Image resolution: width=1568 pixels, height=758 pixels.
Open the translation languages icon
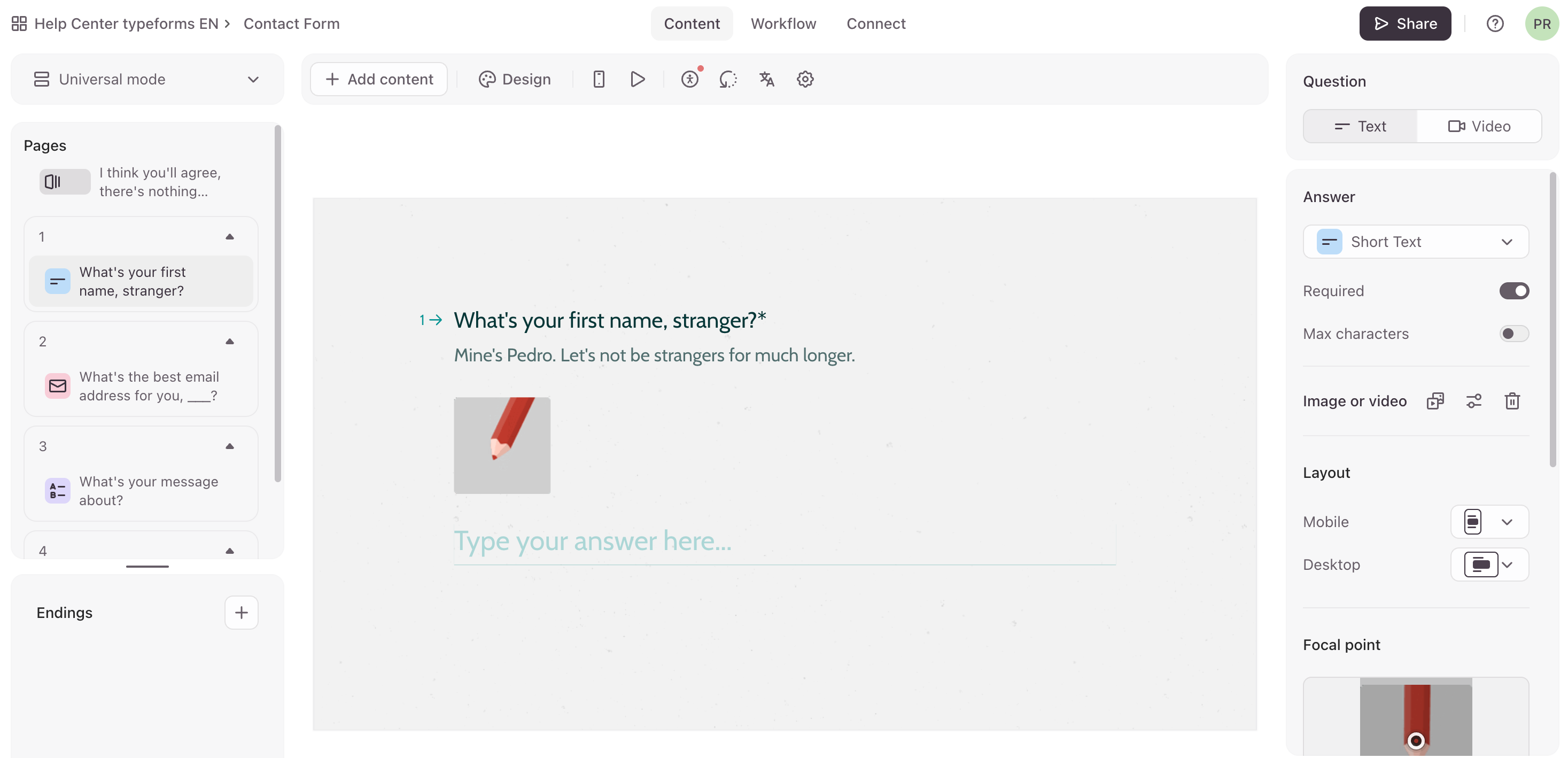(766, 79)
